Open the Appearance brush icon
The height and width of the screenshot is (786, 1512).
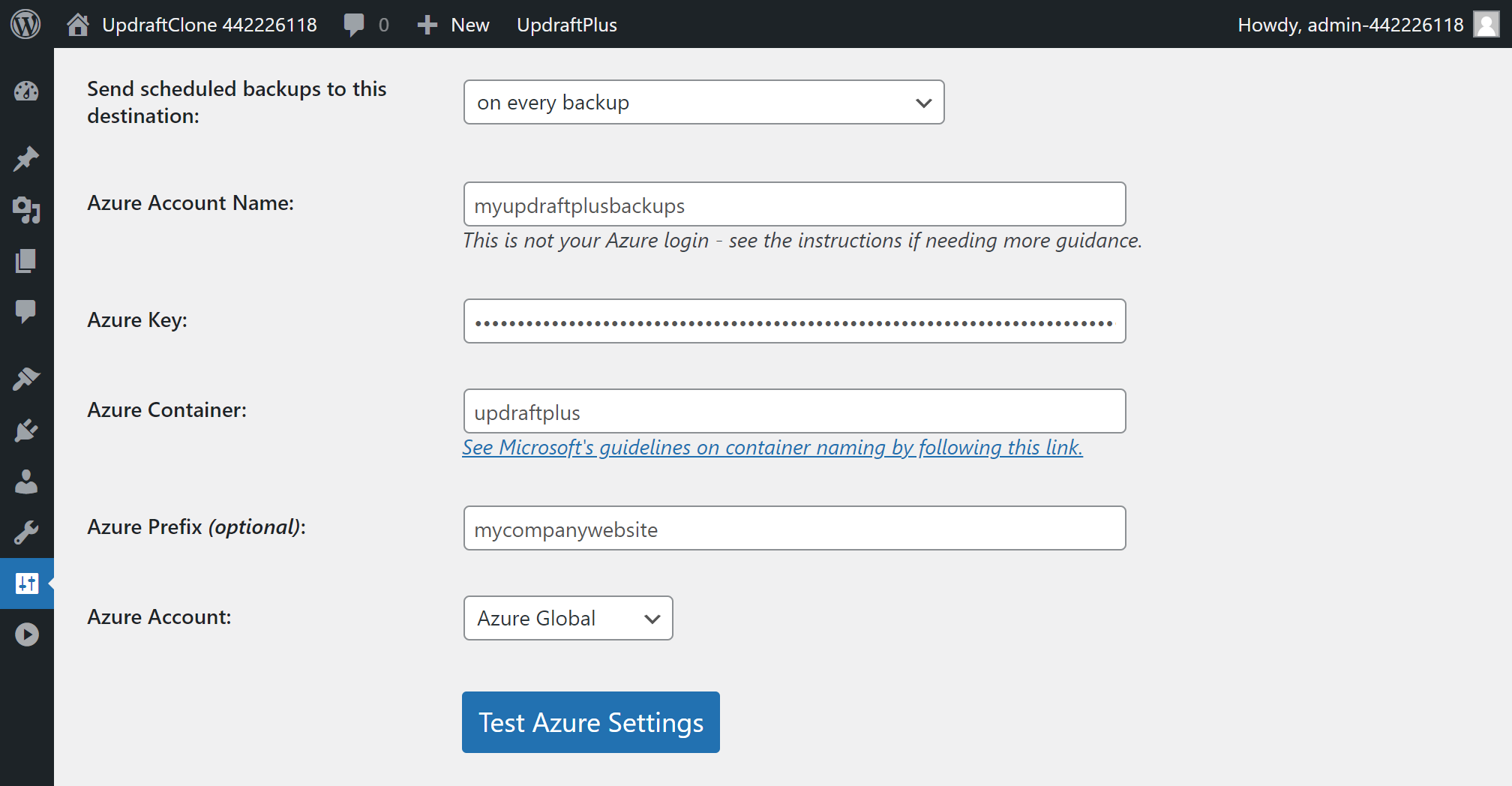[x=26, y=379]
